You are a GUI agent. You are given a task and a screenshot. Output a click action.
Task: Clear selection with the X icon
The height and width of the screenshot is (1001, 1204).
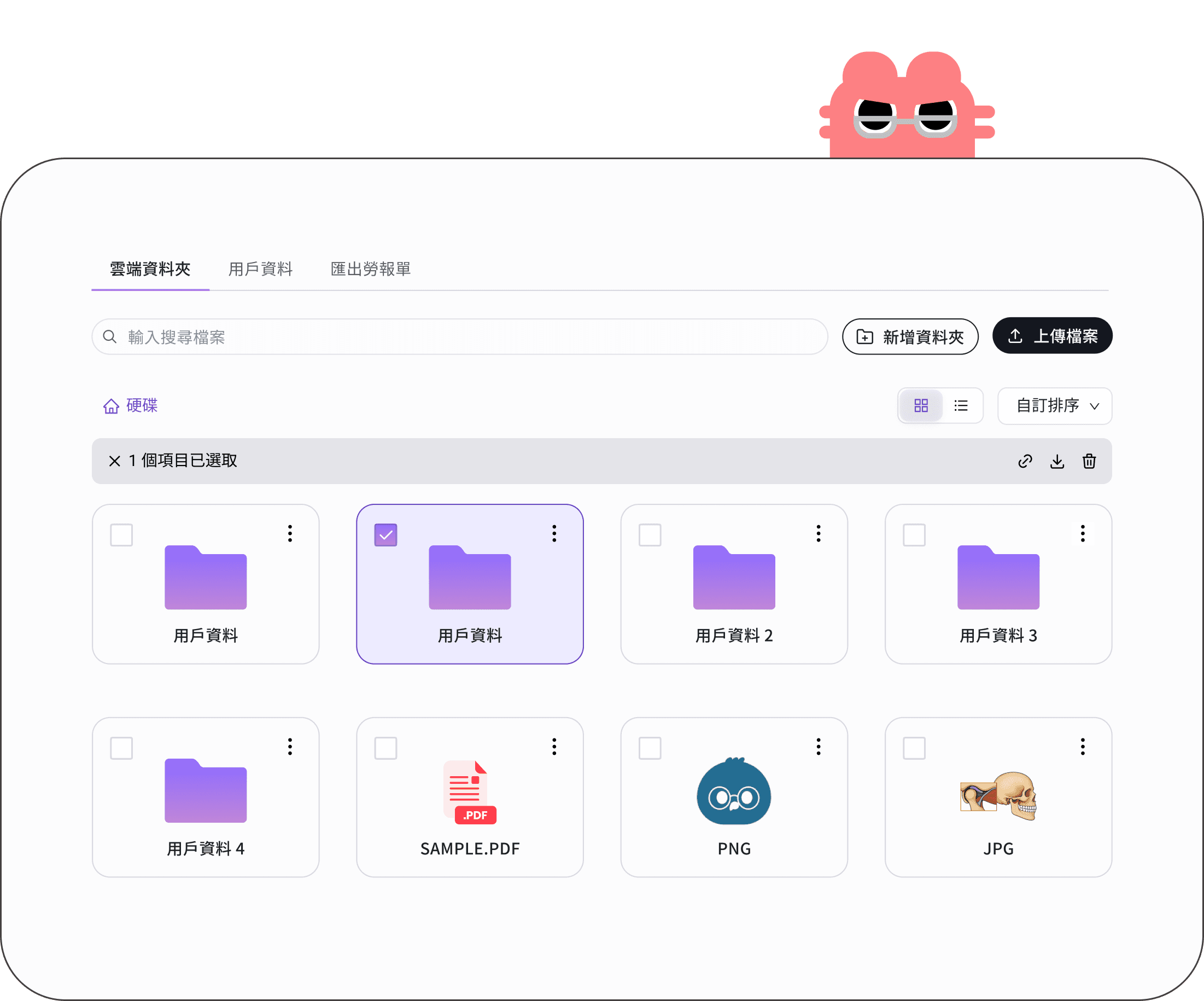[114, 461]
